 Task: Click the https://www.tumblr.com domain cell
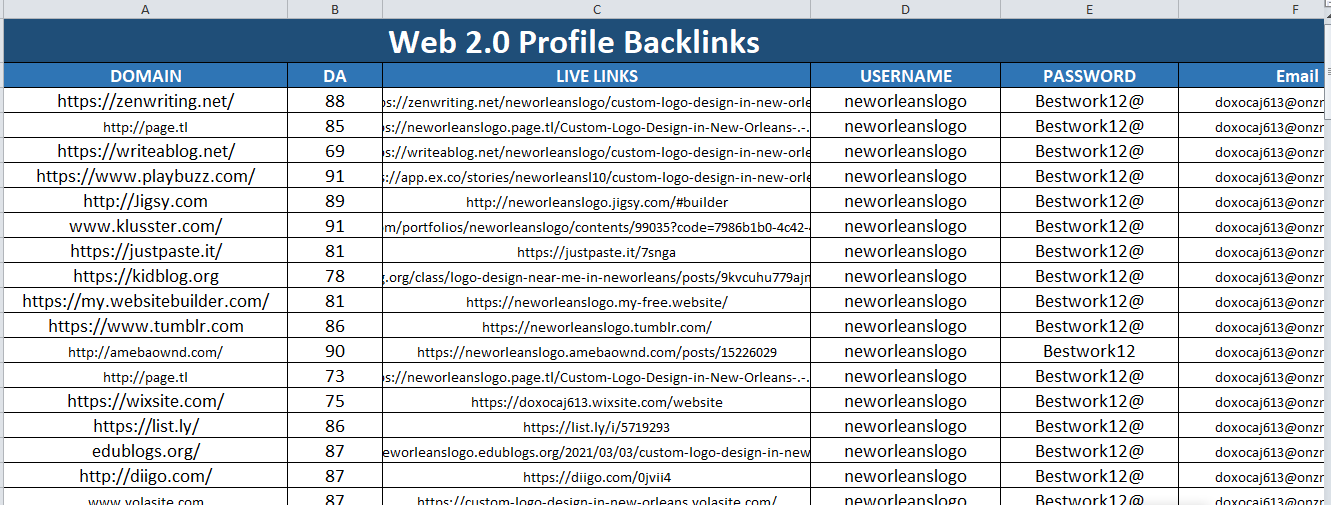coord(146,326)
